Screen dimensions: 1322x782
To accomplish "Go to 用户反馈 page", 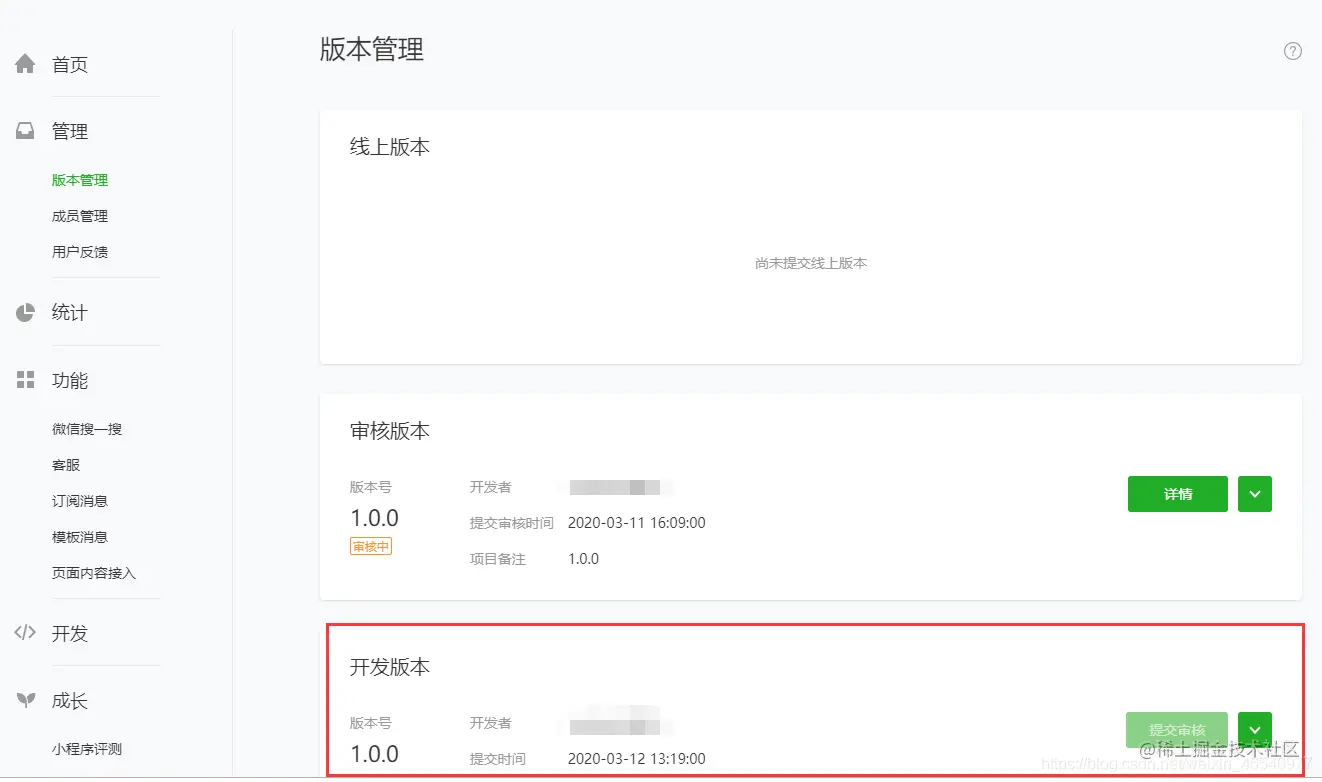I will [x=79, y=251].
